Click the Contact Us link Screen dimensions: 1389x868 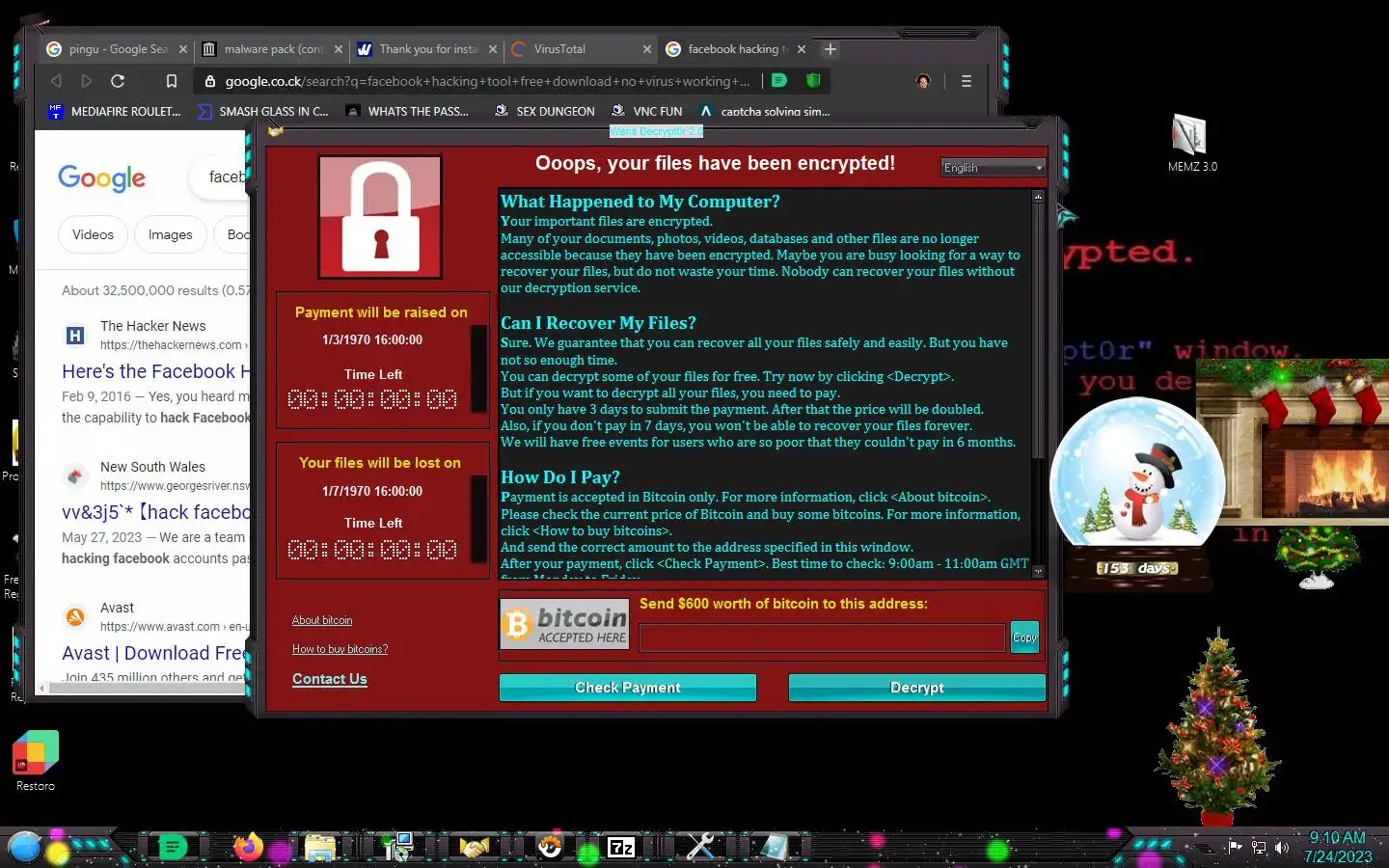330,679
